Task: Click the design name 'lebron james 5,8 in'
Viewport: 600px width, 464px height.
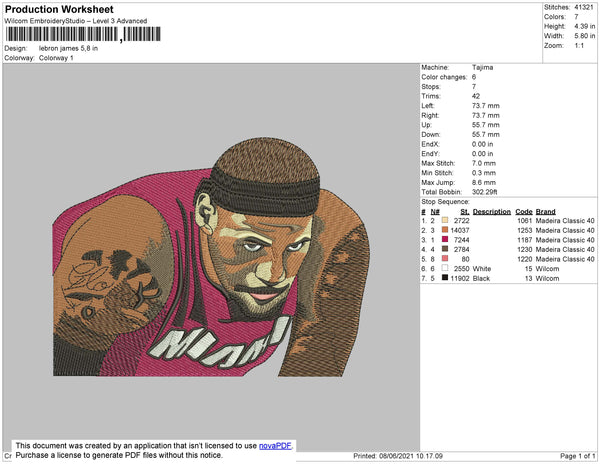Action: coord(68,49)
